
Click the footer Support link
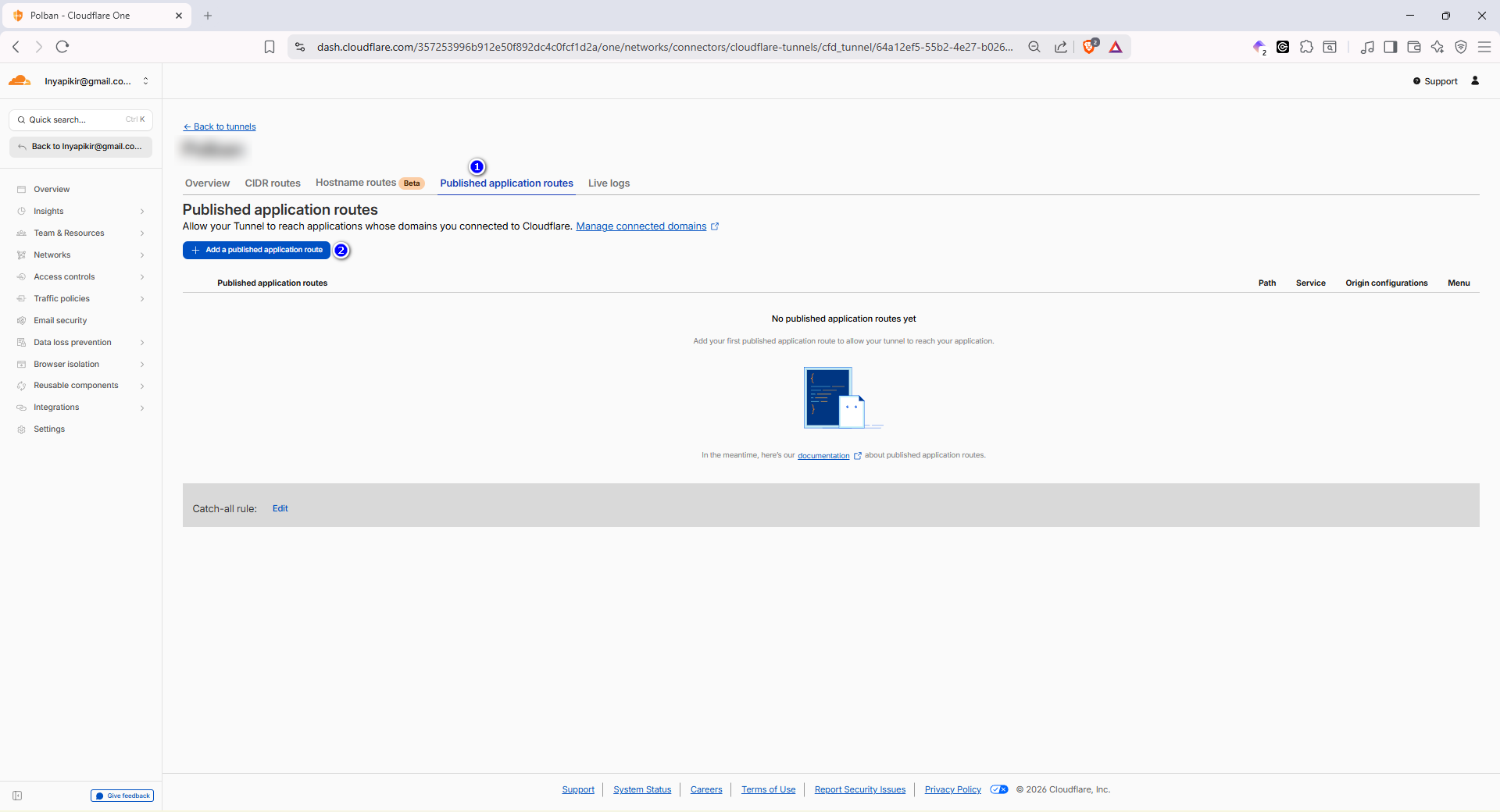tap(578, 789)
